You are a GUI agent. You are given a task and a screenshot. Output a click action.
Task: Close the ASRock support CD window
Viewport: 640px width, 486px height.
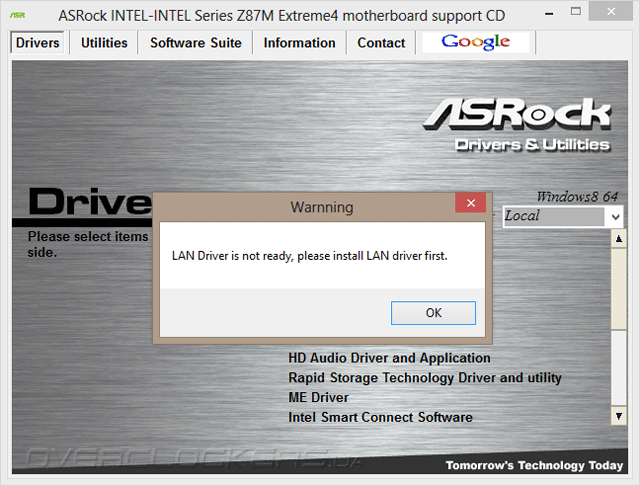pos(611,12)
